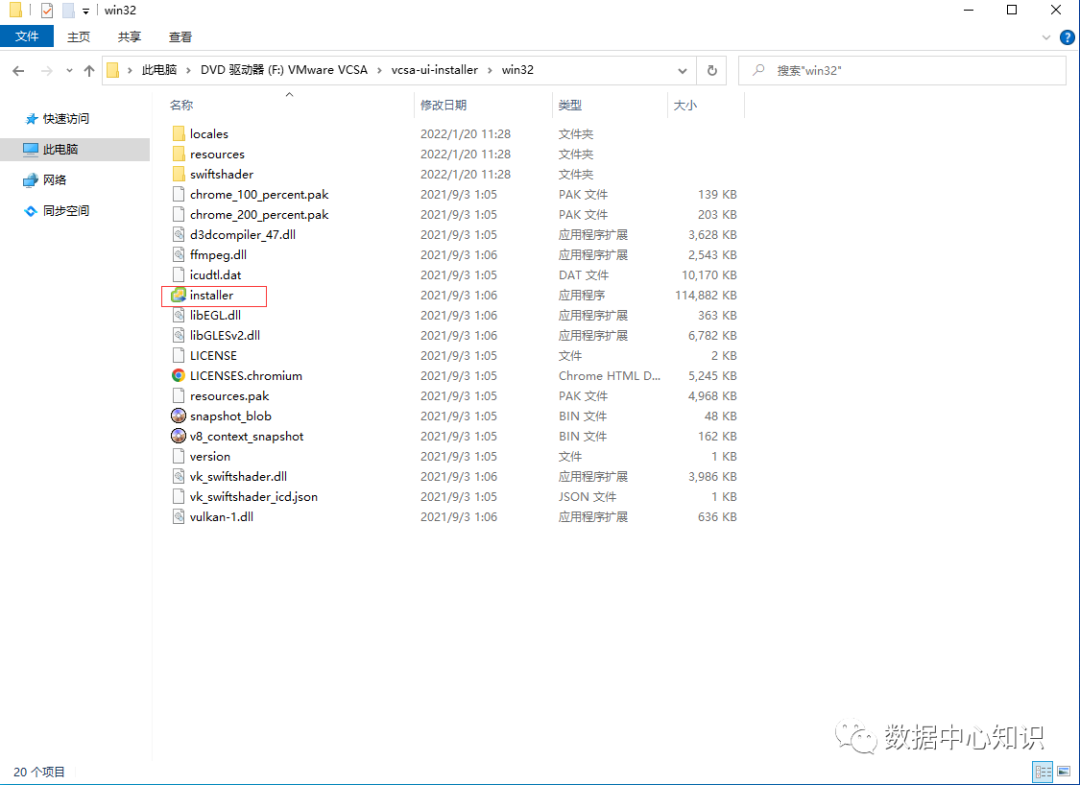Select 网络 in navigation pane
This screenshot has height=785, width=1080.
click(x=54, y=180)
